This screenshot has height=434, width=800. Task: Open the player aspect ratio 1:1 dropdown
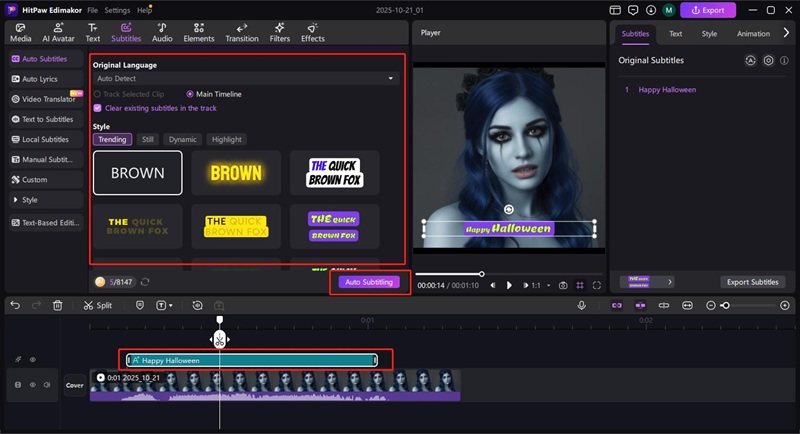[x=539, y=285]
